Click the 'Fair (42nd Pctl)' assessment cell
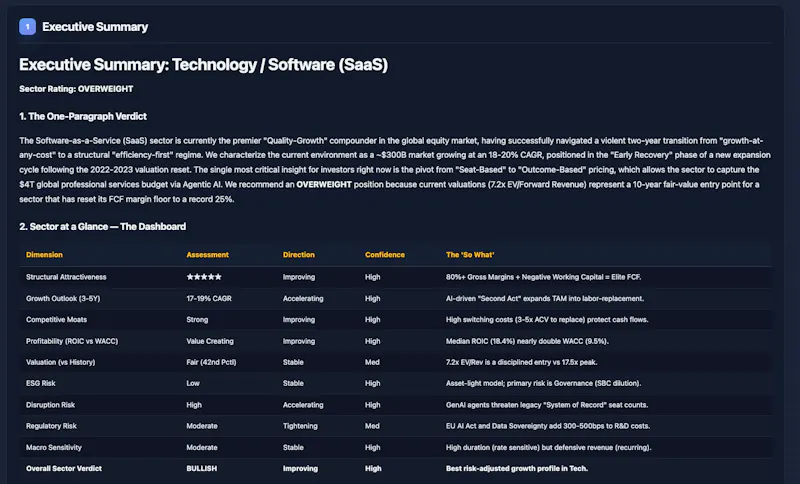This screenshot has width=800, height=484. pyautogui.click(x=211, y=362)
